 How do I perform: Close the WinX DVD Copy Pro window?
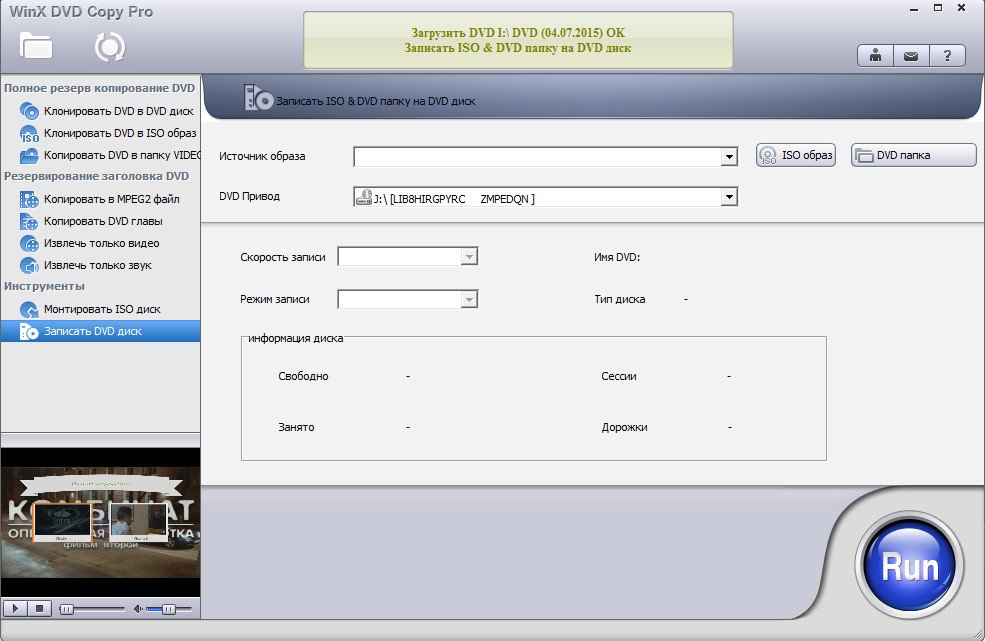click(x=961, y=8)
